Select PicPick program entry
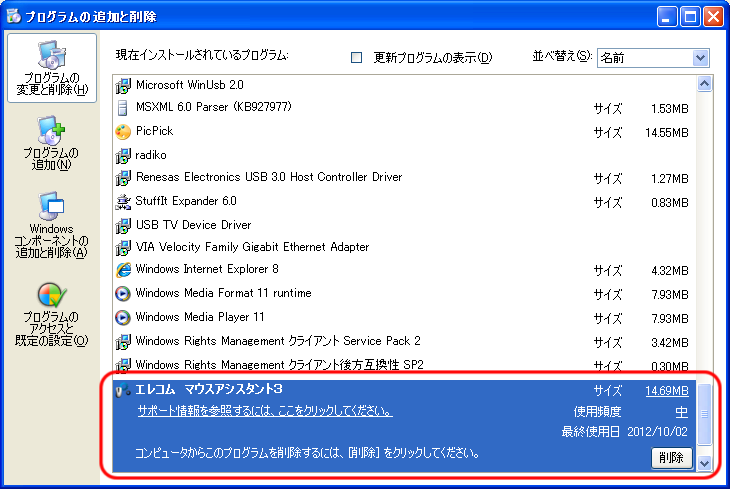 pos(404,132)
